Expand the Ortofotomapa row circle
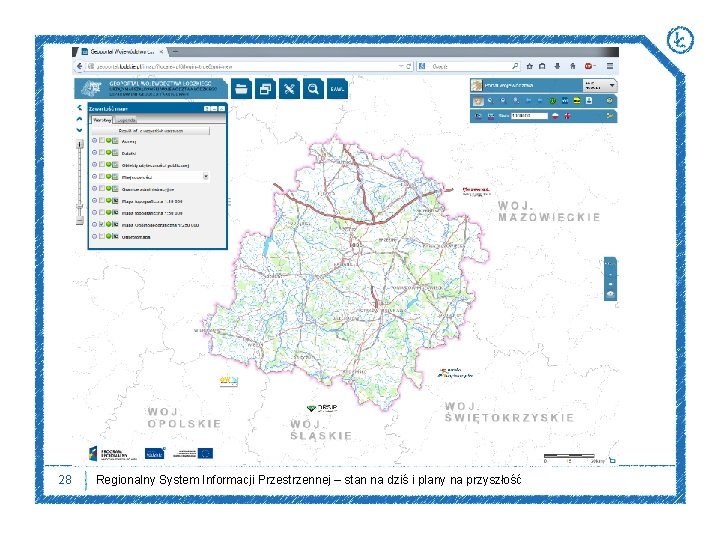The image size is (720, 540). pyautogui.click(x=95, y=236)
